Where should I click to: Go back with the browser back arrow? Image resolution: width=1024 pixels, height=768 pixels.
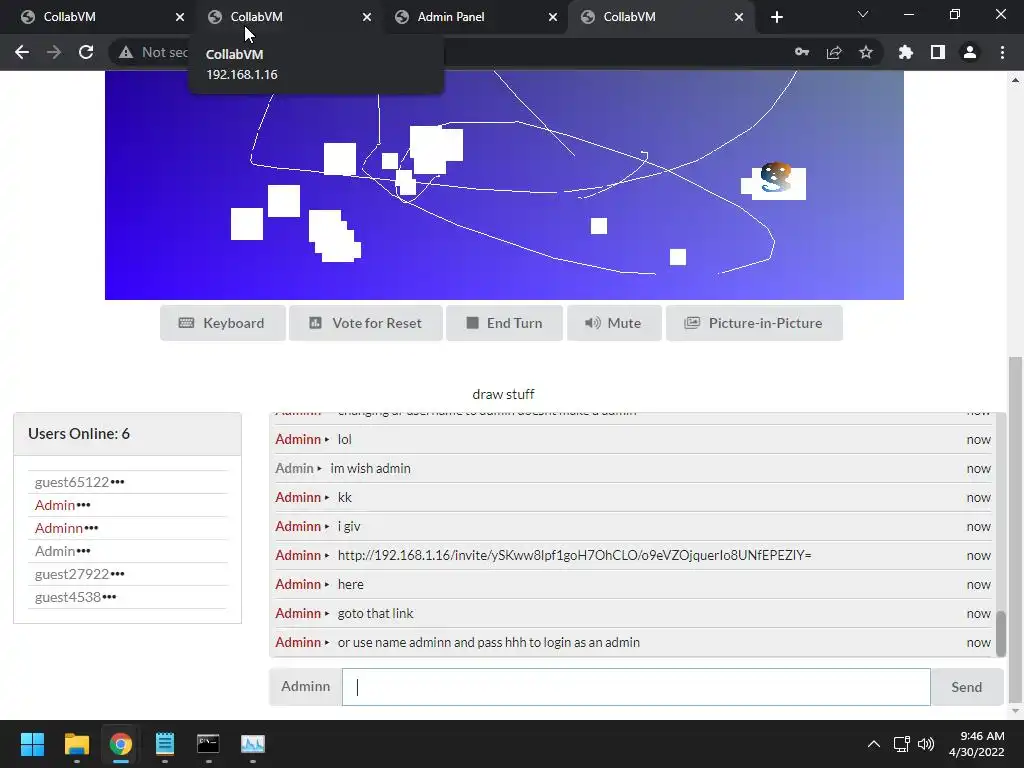click(x=22, y=52)
